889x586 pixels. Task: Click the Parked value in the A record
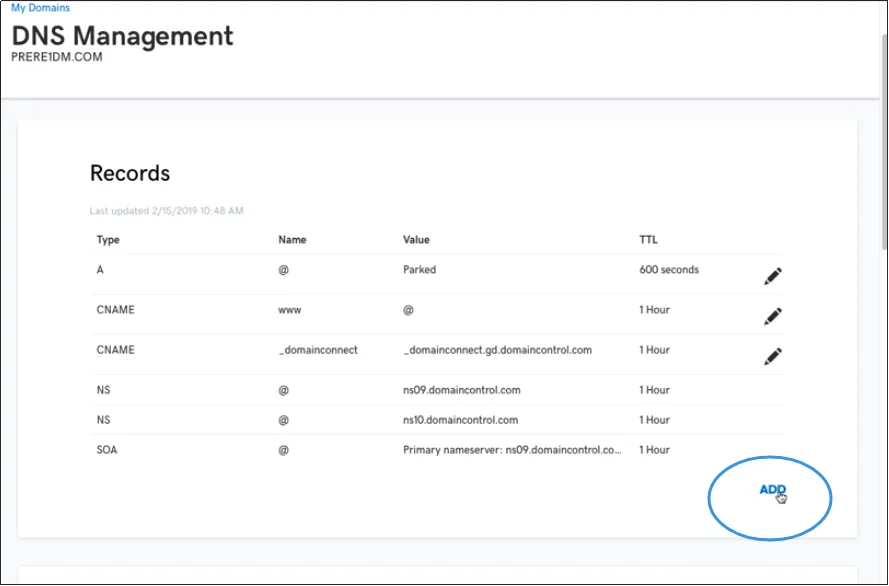(419, 270)
